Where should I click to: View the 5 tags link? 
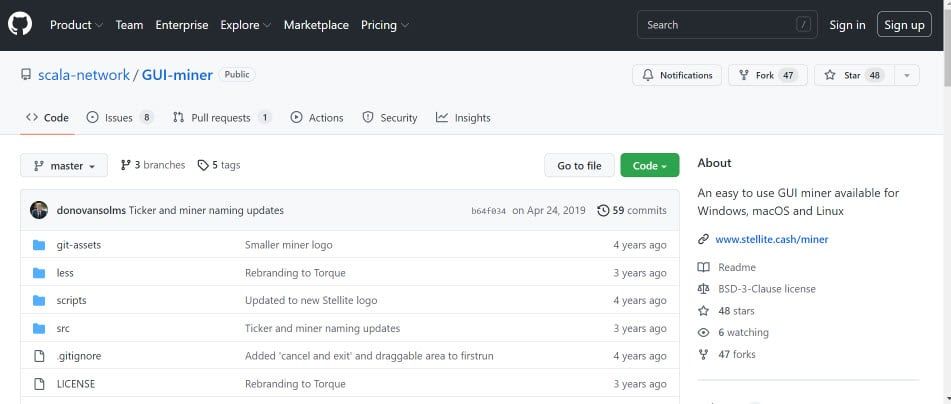pyautogui.click(x=219, y=165)
